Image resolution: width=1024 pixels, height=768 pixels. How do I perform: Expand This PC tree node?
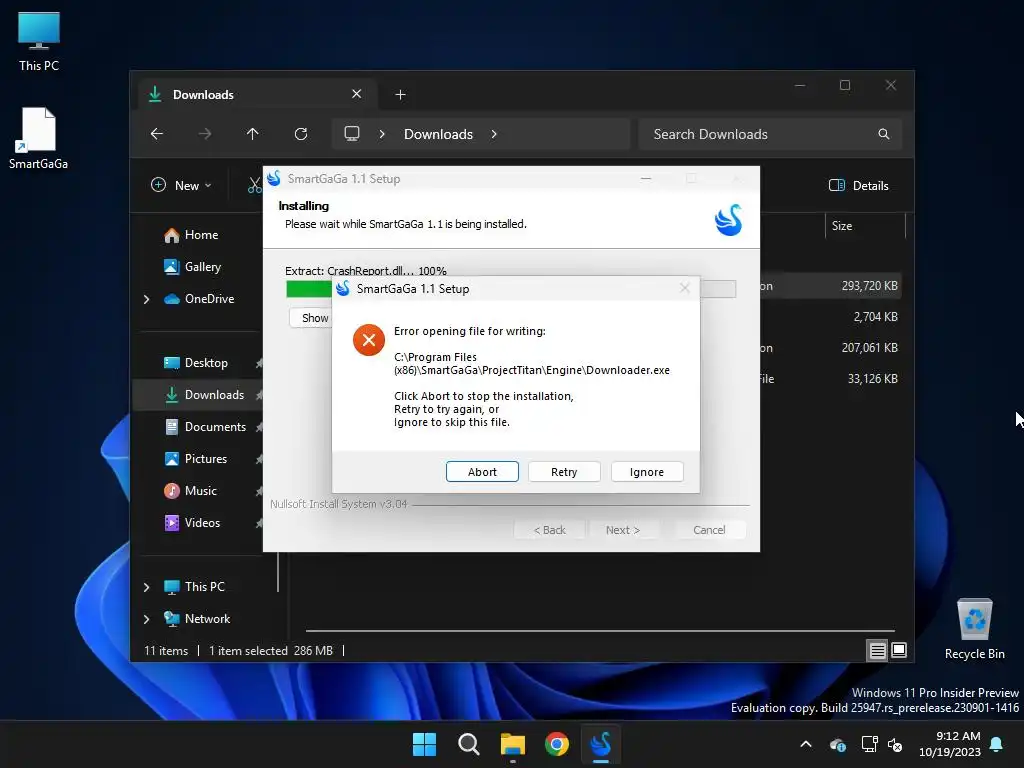[x=146, y=587]
